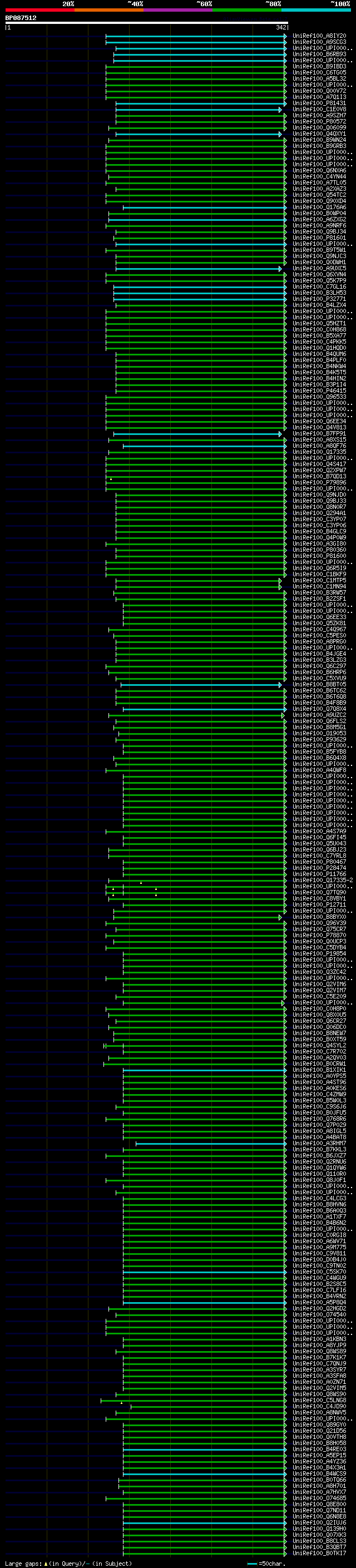Select hit UniRef100_A7Q1I3
The height and width of the screenshot is (1568, 356).
tap(319, 97)
